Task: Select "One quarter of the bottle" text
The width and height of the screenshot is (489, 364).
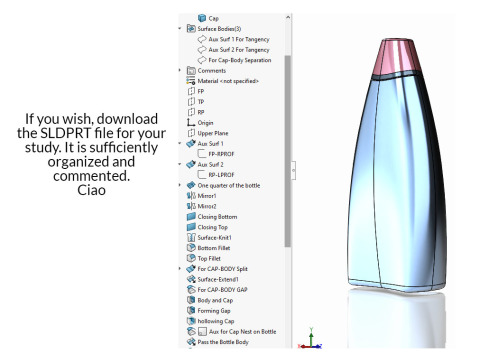Action: (x=229, y=185)
